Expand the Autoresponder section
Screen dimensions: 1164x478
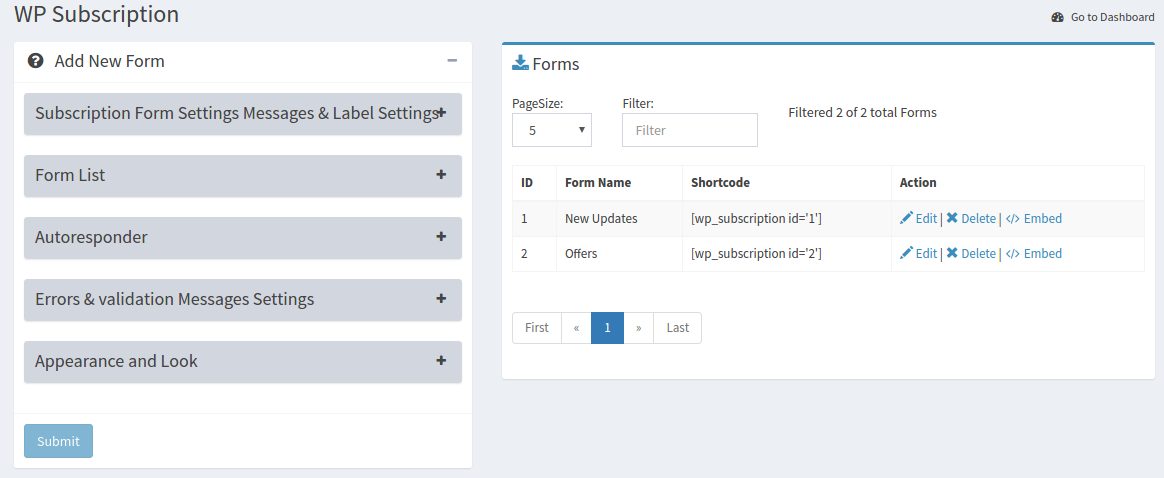[x=243, y=238]
